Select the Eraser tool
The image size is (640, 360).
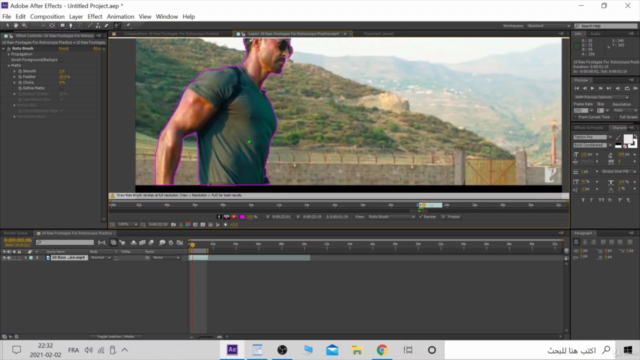(x=107, y=26)
